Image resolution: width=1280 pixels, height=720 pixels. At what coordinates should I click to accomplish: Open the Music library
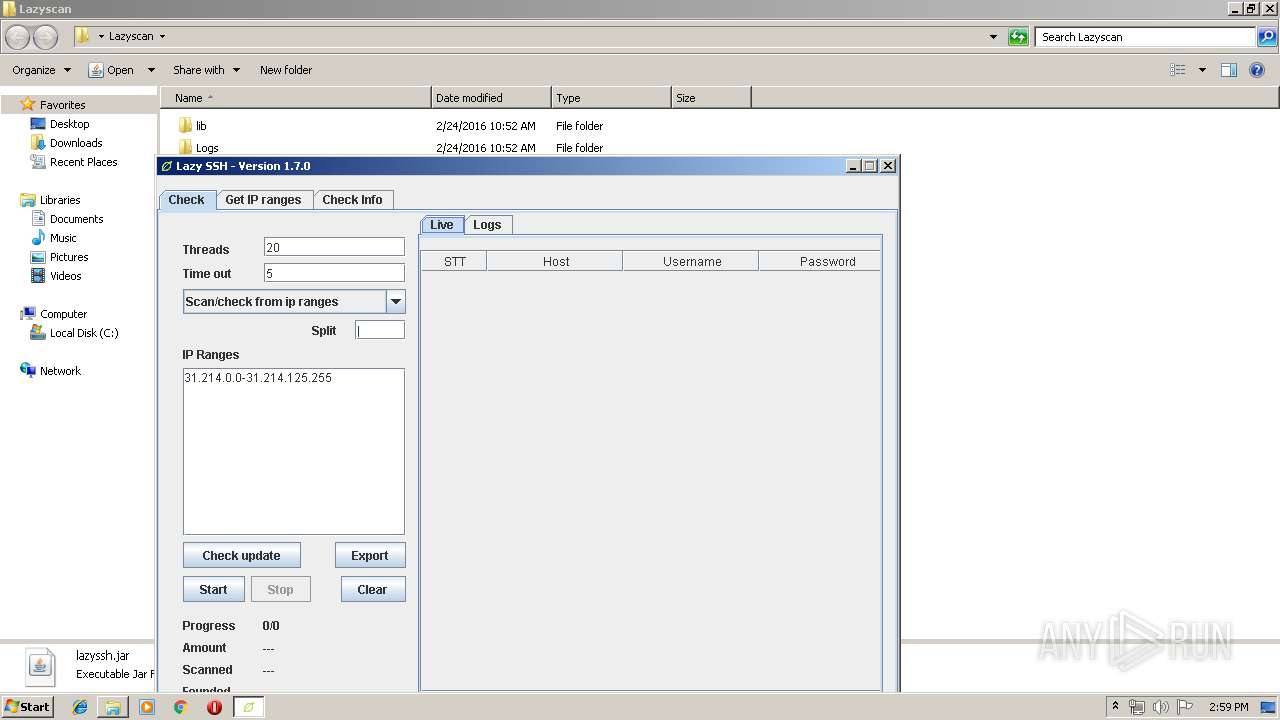point(63,238)
